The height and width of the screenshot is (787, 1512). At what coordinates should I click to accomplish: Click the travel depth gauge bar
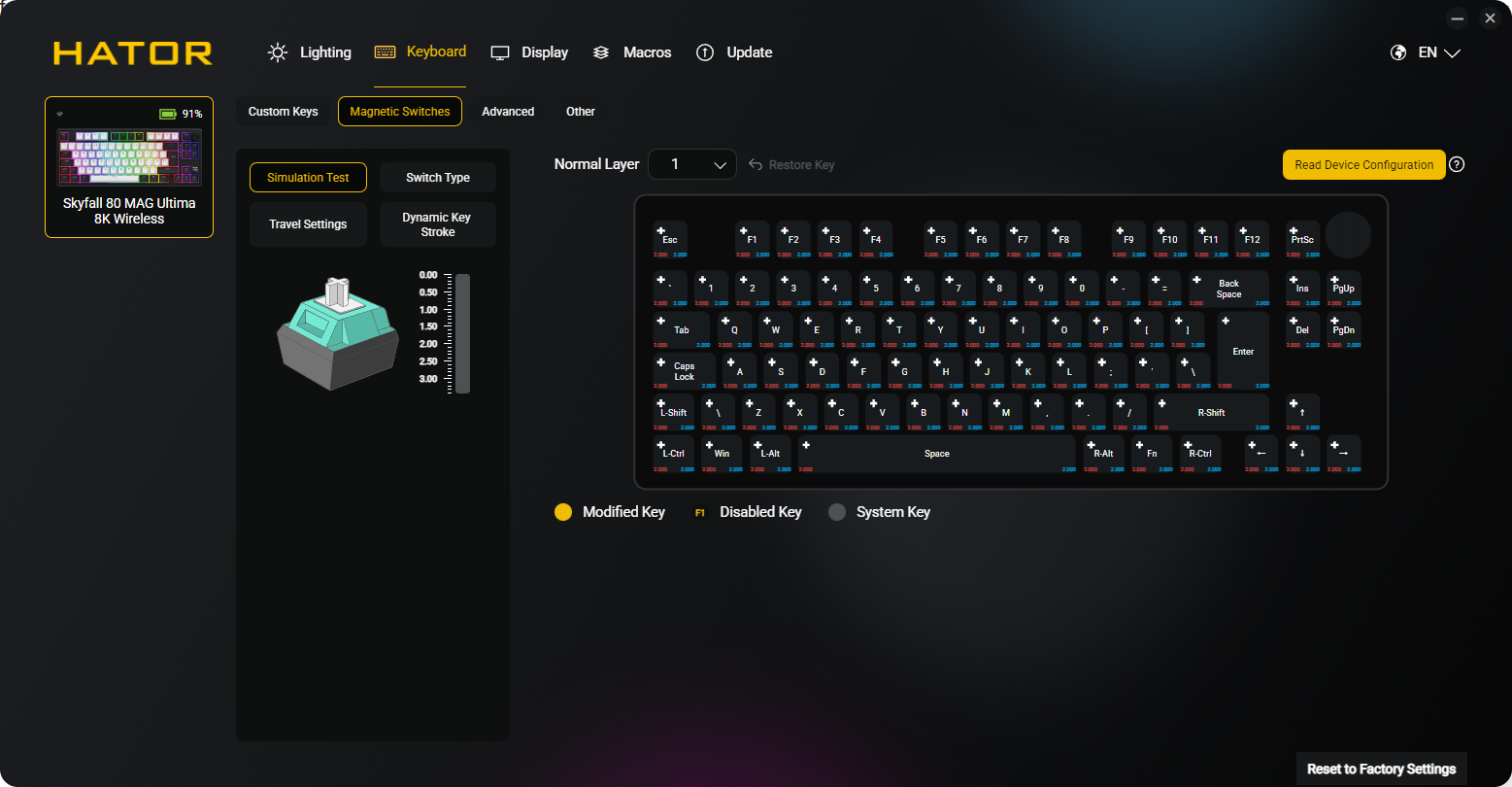463,333
